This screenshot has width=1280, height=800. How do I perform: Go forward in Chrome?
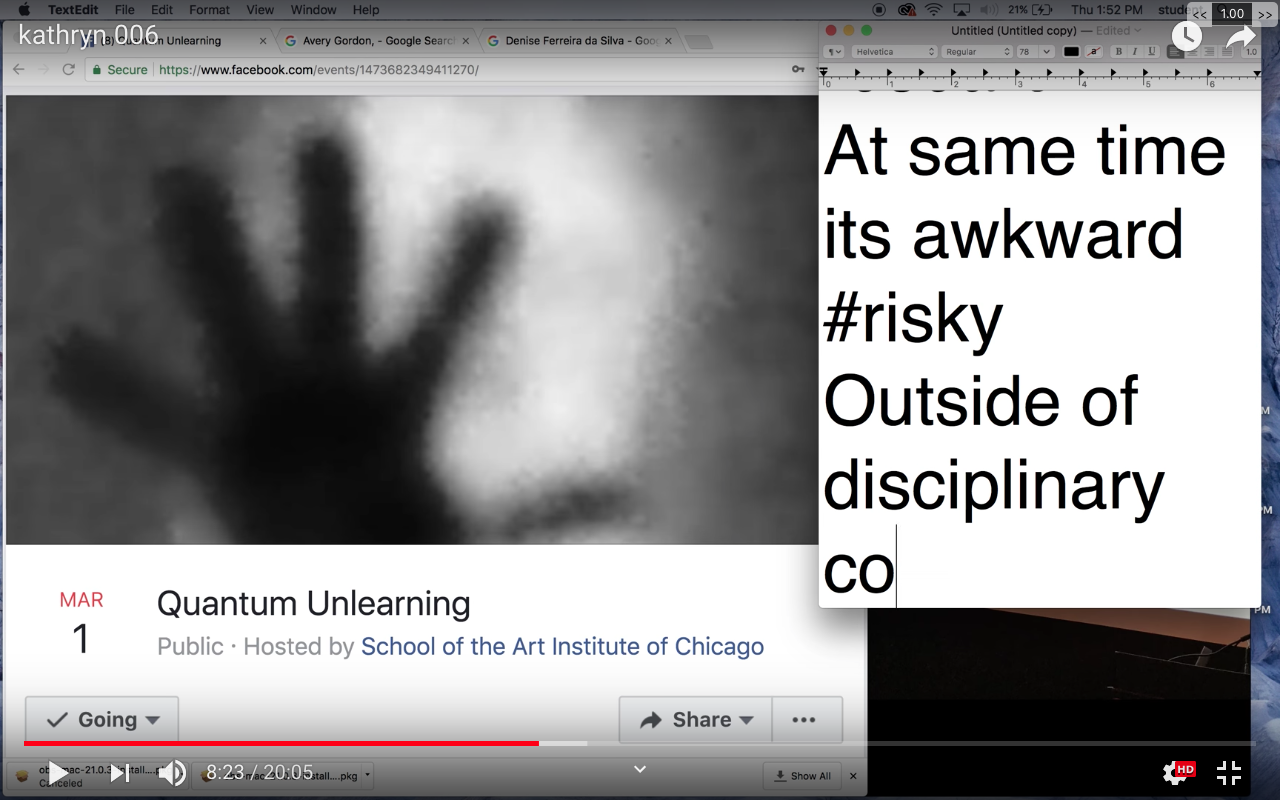click(44, 70)
